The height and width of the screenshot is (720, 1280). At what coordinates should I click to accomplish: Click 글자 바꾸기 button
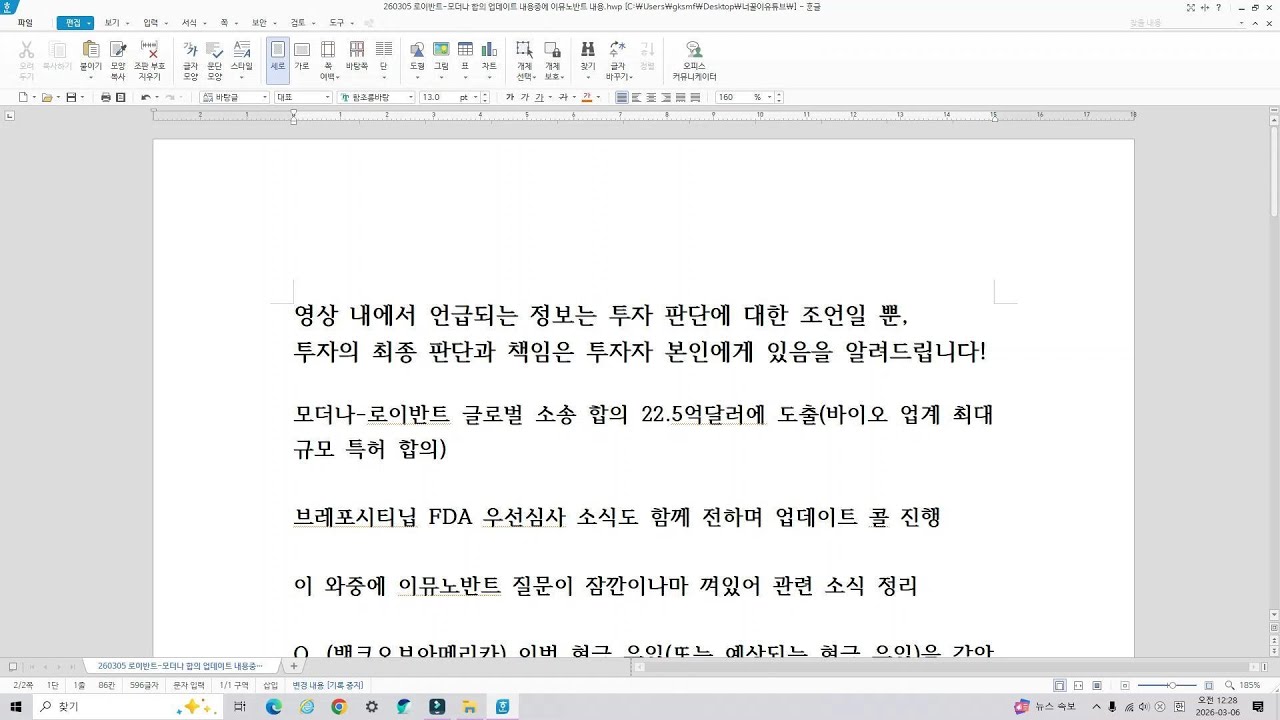coord(618,60)
